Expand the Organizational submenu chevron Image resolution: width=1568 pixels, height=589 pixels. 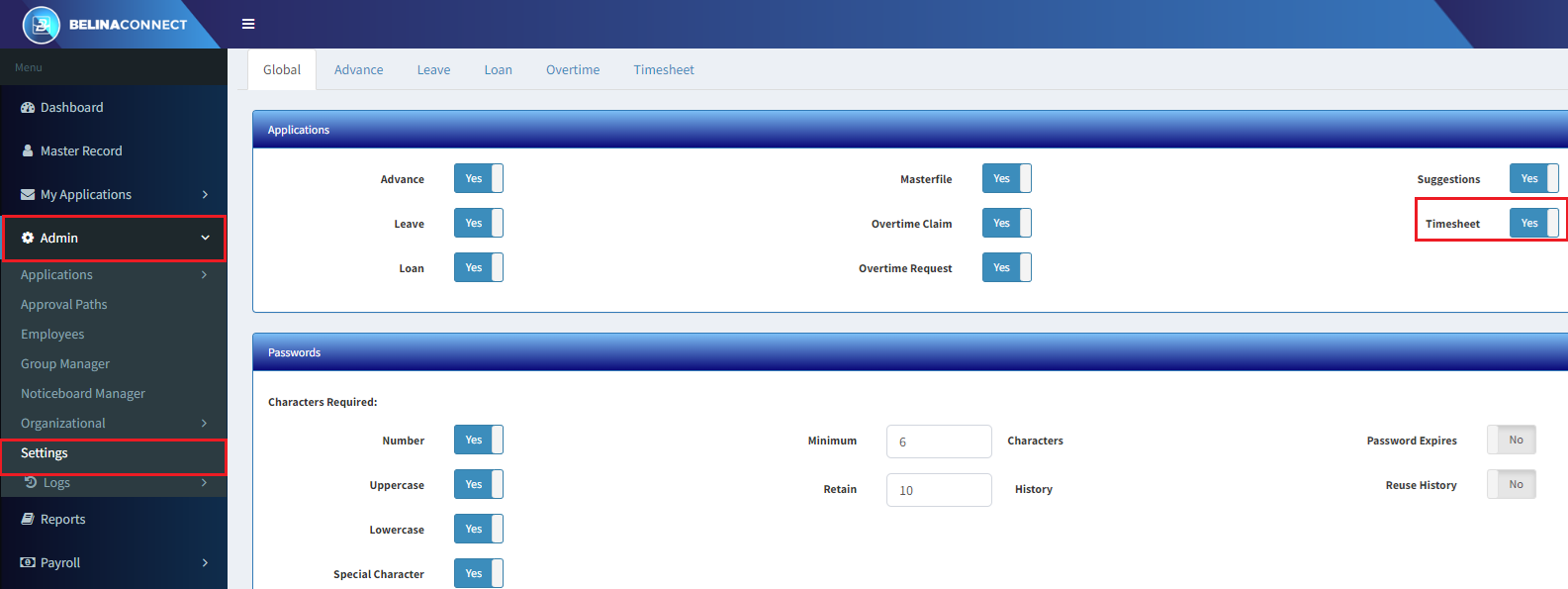[204, 423]
